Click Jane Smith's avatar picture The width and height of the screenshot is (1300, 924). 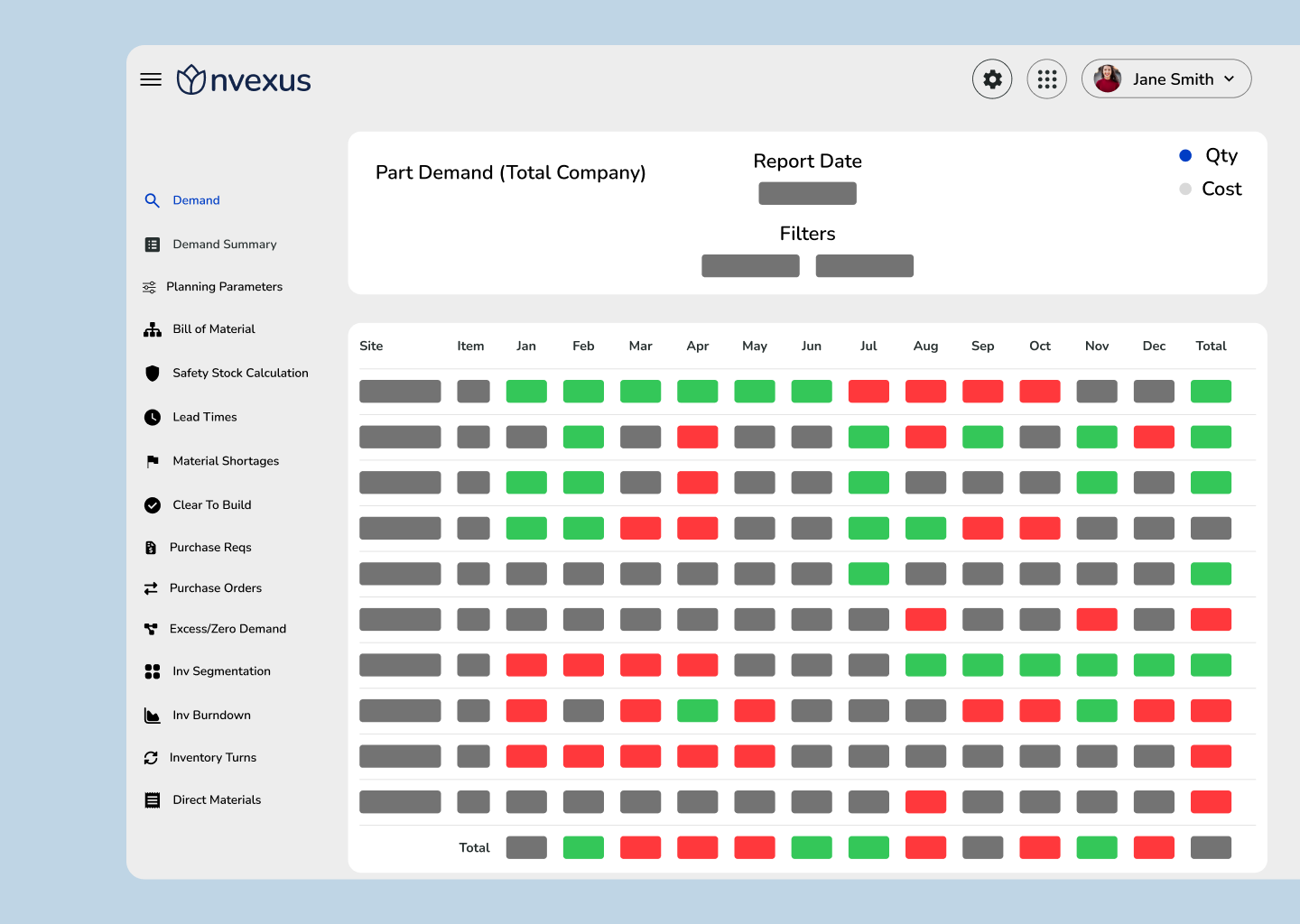coord(1108,79)
